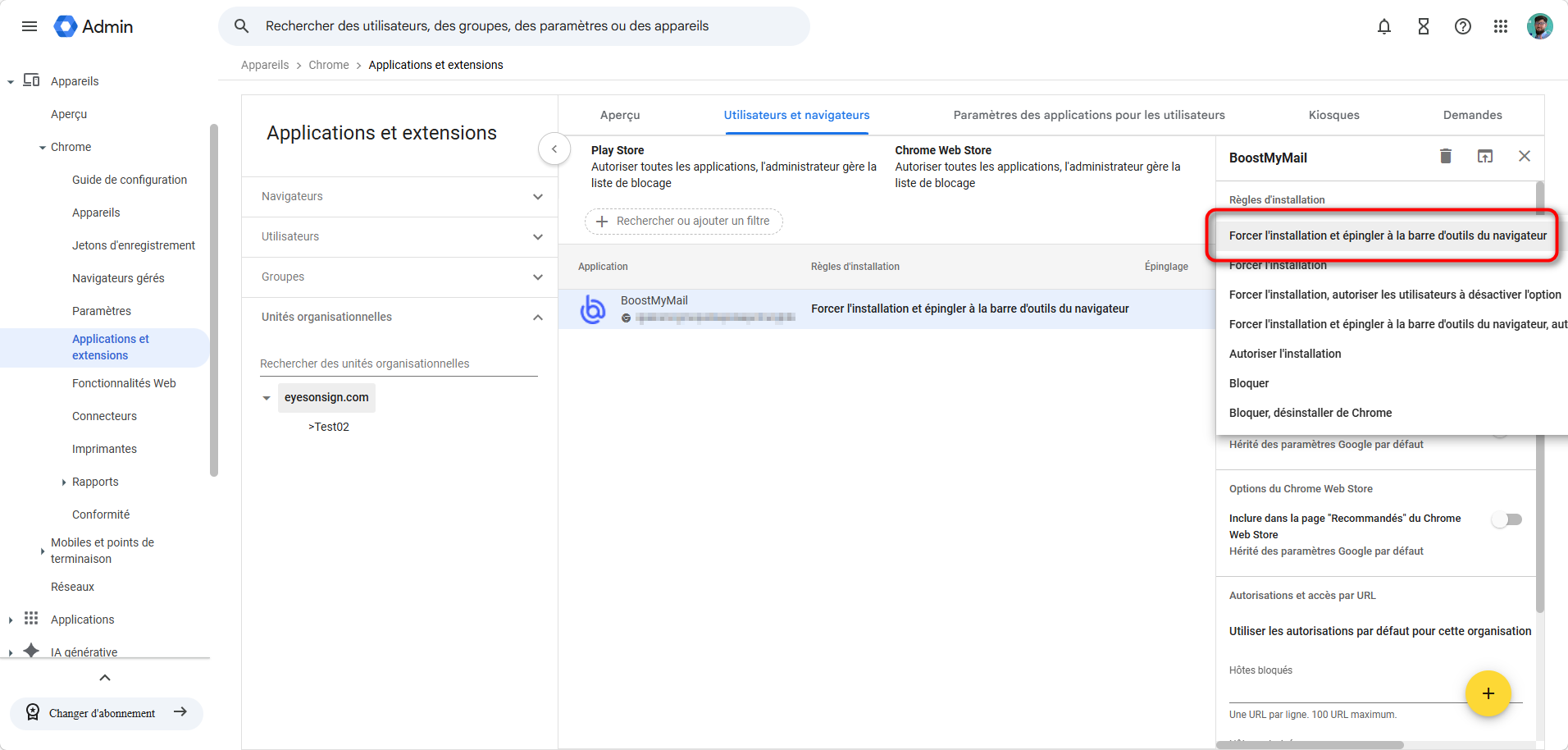The image size is (1568, 750).
Task: Select the Test02 organizational unit
Action: pyautogui.click(x=330, y=427)
